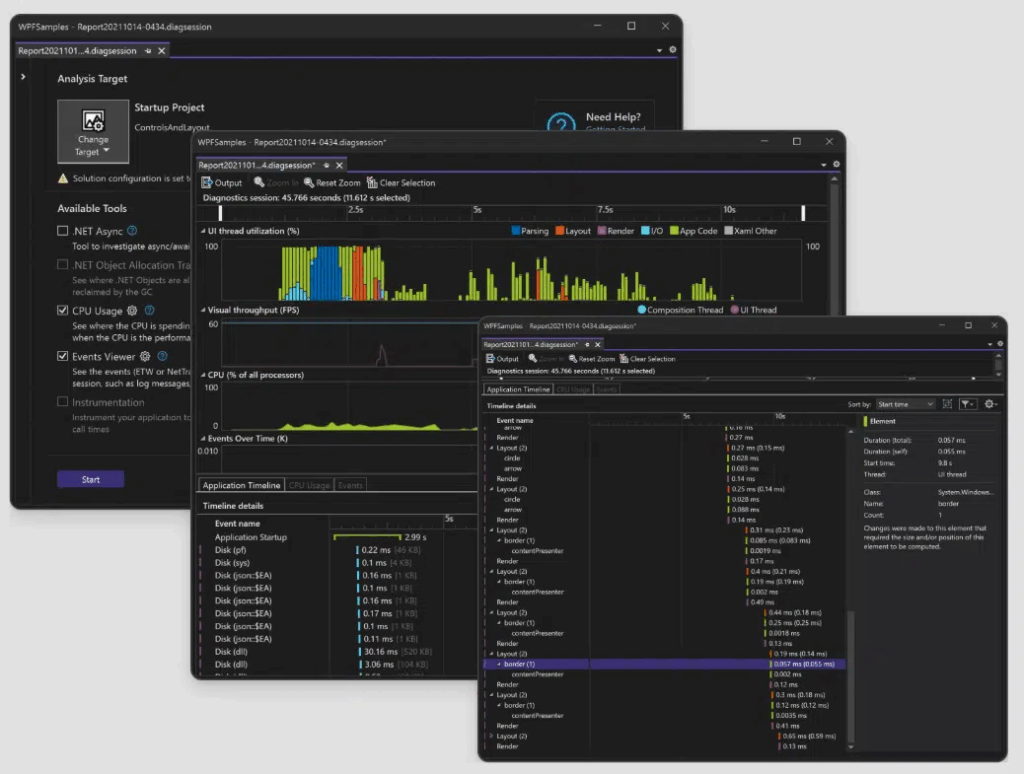Open the Sort by Start time dropdown
This screenshot has height=774, width=1024.
(x=904, y=404)
